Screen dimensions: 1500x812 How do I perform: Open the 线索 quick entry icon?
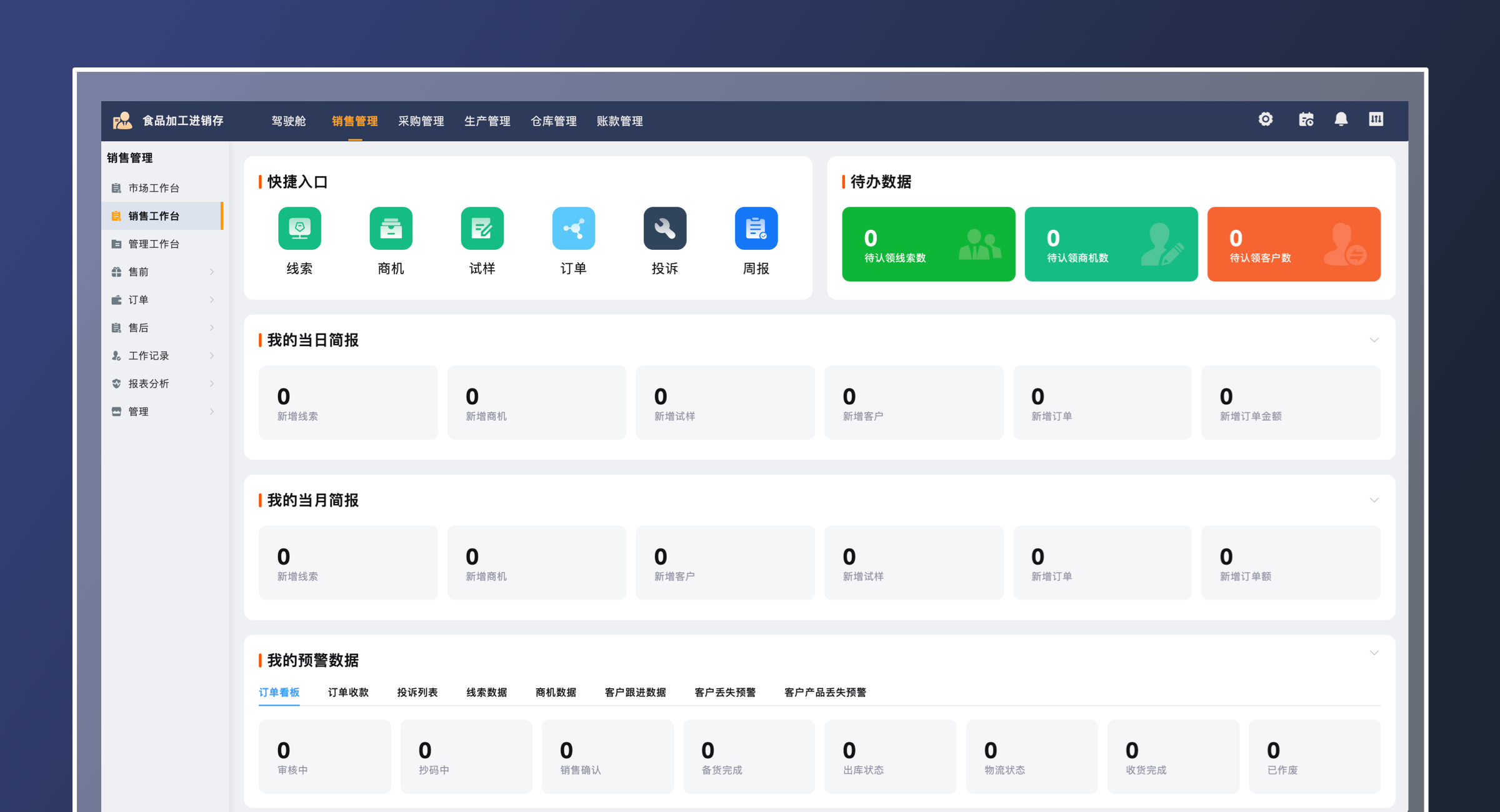click(299, 229)
